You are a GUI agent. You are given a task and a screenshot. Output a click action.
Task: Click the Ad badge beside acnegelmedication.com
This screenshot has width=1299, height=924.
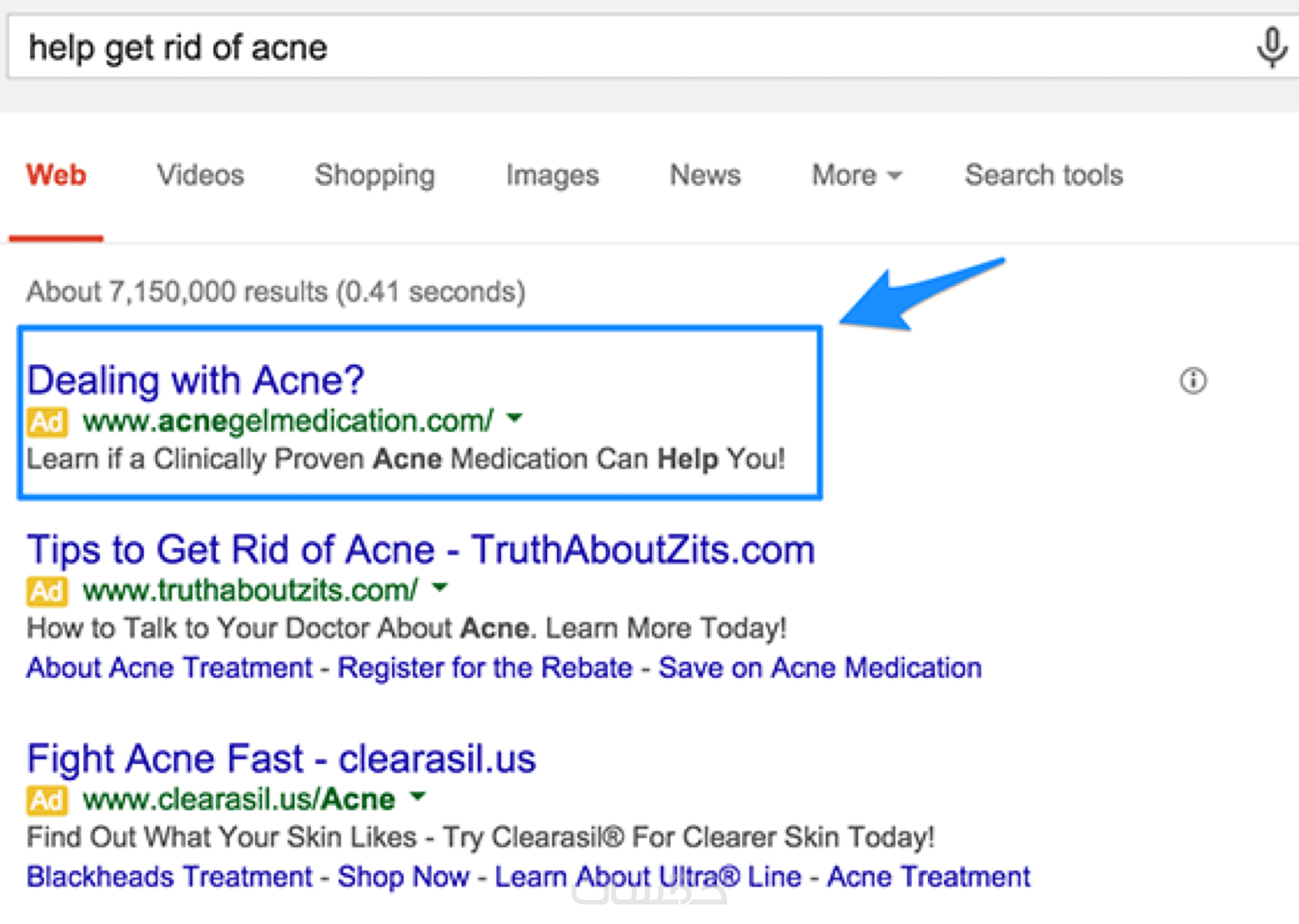coord(47,421)
